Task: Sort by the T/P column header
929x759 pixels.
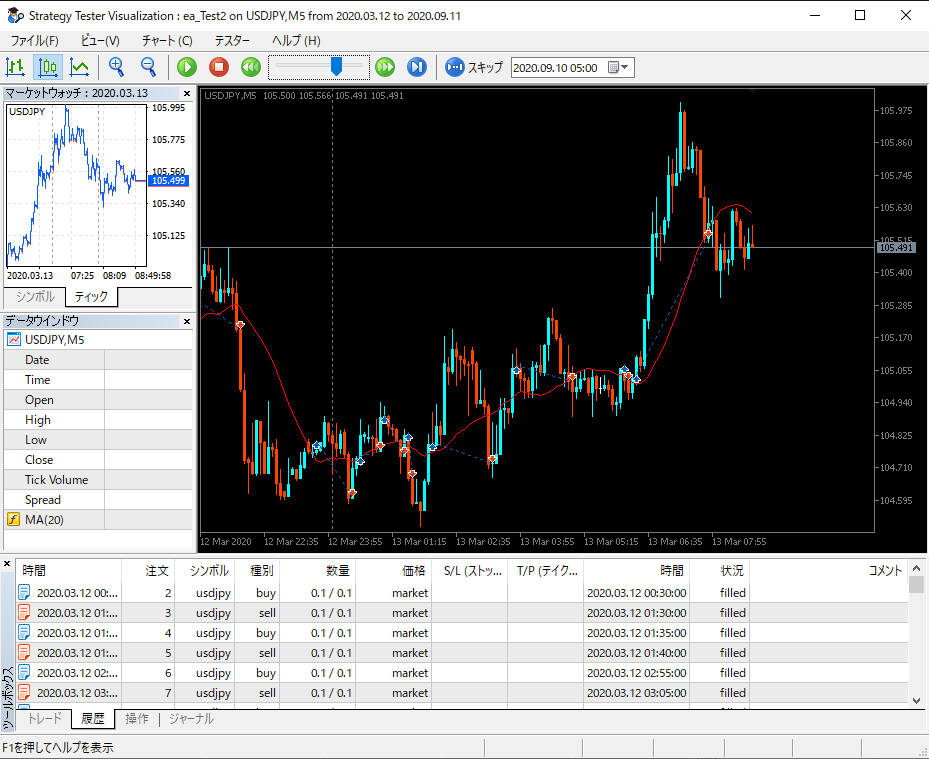Action: tap(545, 570)
